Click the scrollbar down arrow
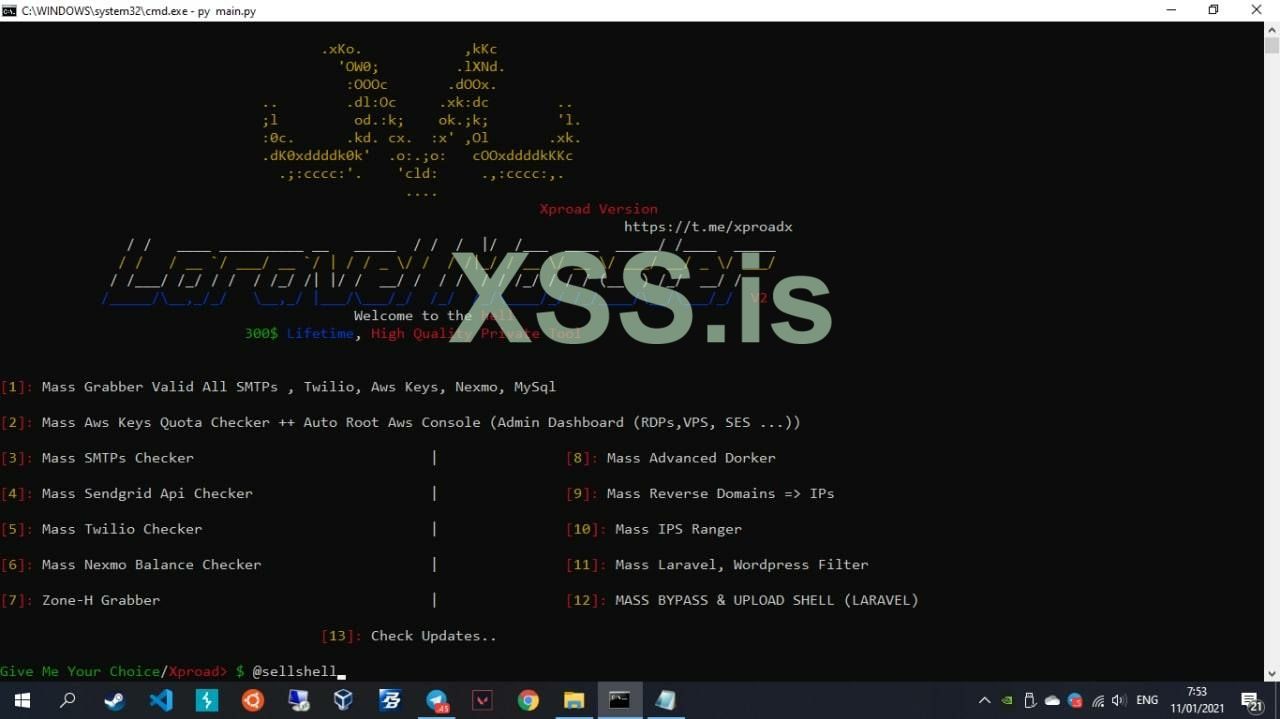Image resolution: width=1280 pixels, height=719 pixels. [x=1272, y=674]
